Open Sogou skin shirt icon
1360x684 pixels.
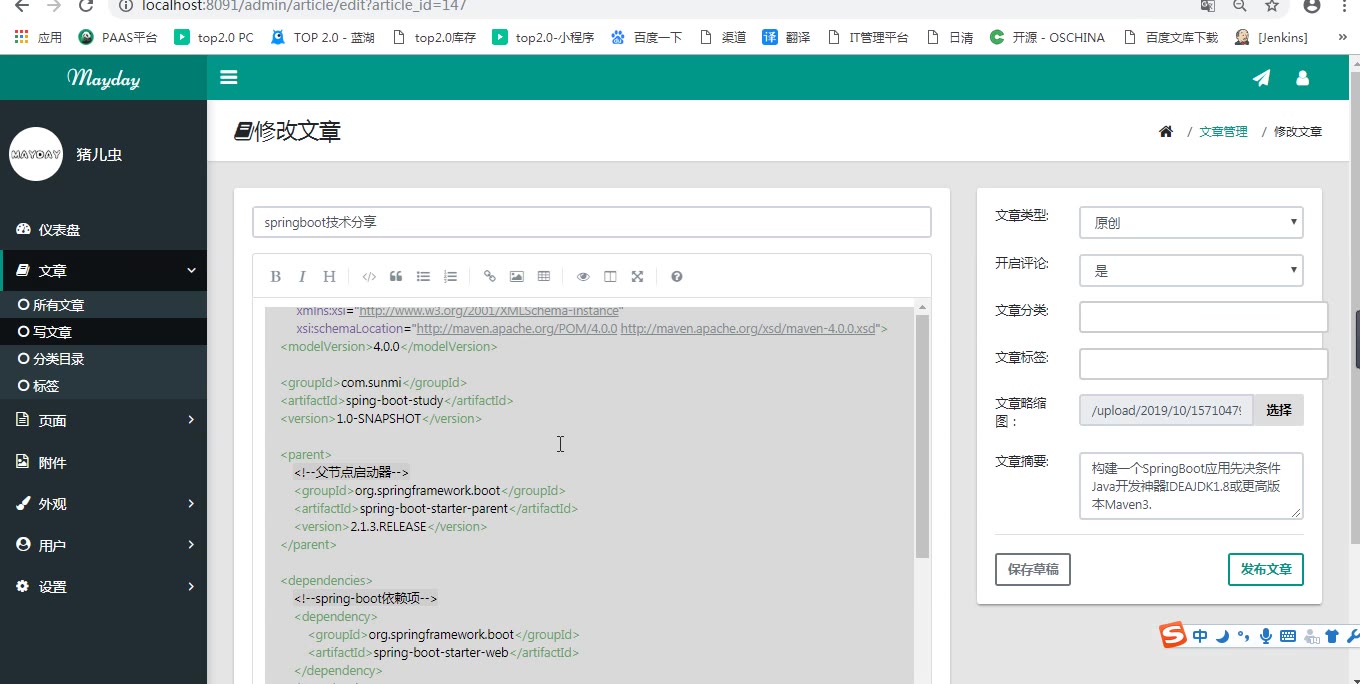[x=1332, y=636]
